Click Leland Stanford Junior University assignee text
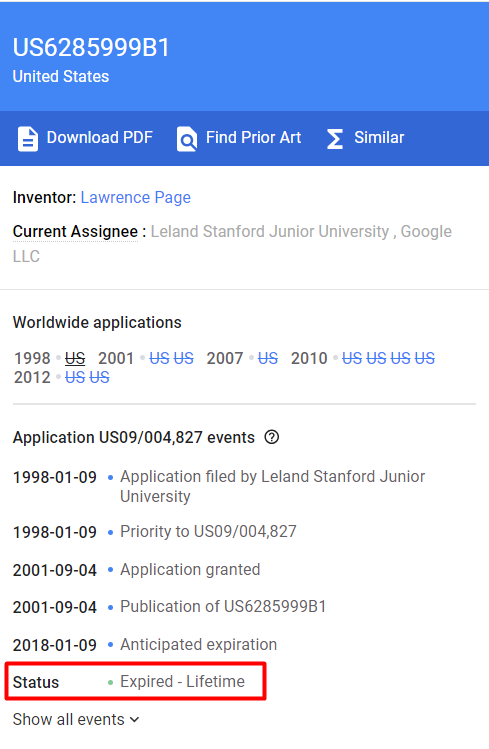The image size is (489, 749). (x=270, y=231)
